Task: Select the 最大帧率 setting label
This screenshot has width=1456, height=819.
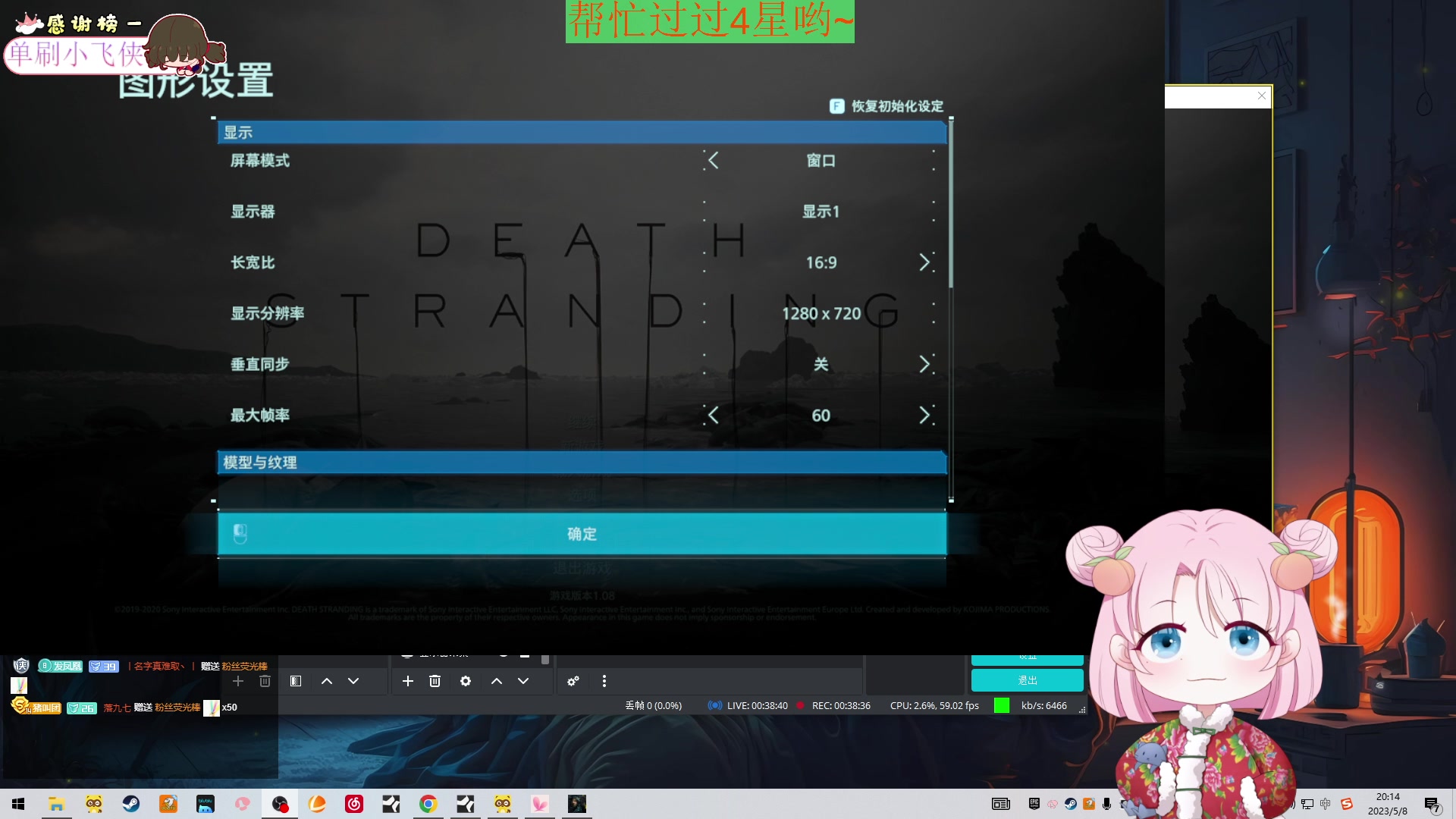Action: pyautogui.click(x=260, y=415)
